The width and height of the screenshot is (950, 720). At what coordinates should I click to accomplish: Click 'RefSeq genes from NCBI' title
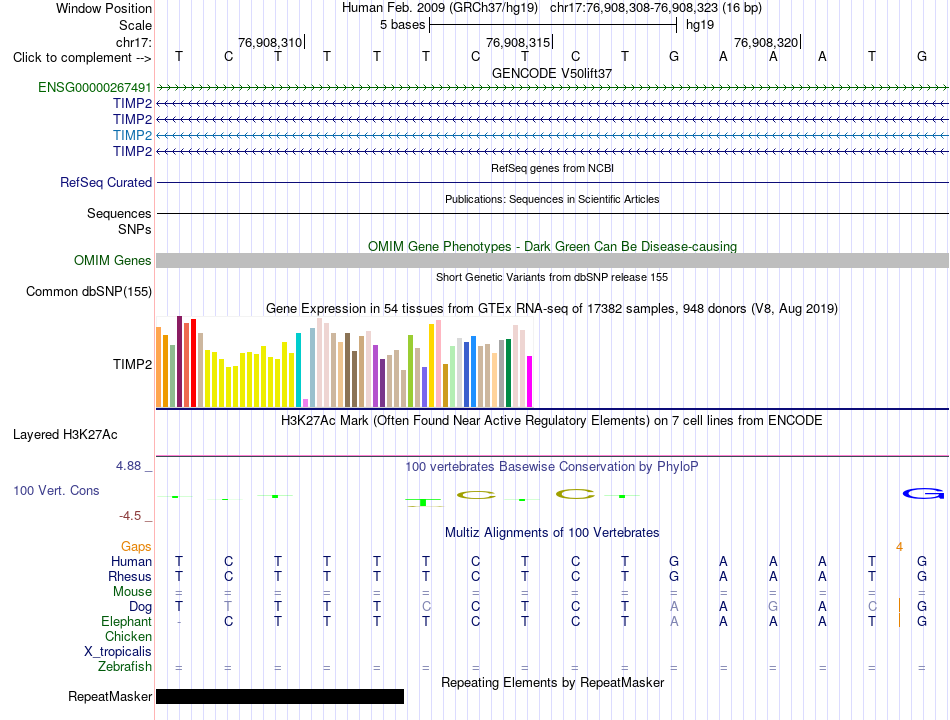(x=552, y=168)
